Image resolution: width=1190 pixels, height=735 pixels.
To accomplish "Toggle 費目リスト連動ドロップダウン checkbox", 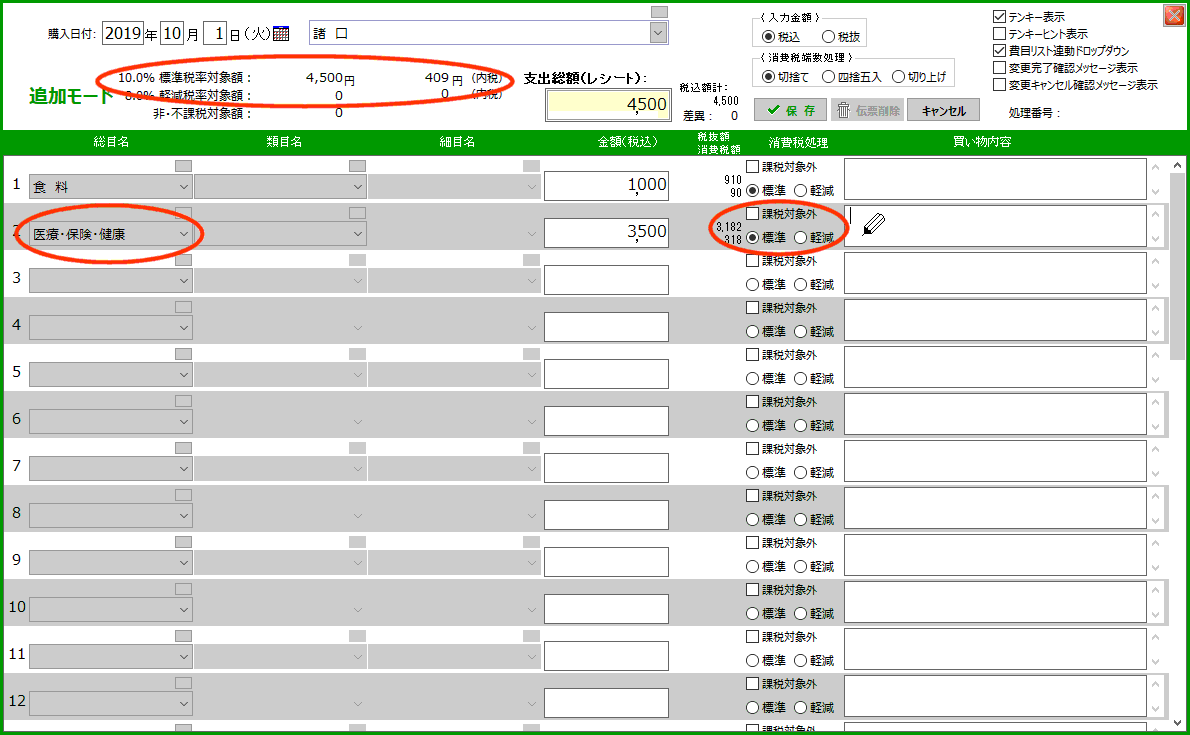I will 1000,50.
